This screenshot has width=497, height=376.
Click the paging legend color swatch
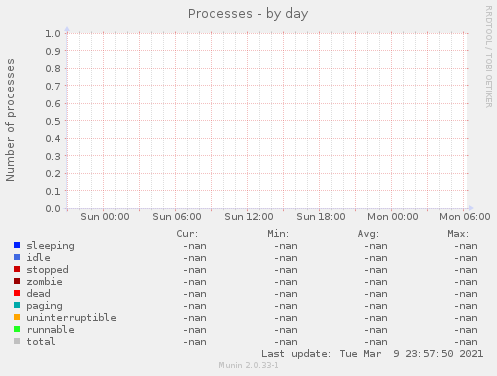click(x=17, y=305)
